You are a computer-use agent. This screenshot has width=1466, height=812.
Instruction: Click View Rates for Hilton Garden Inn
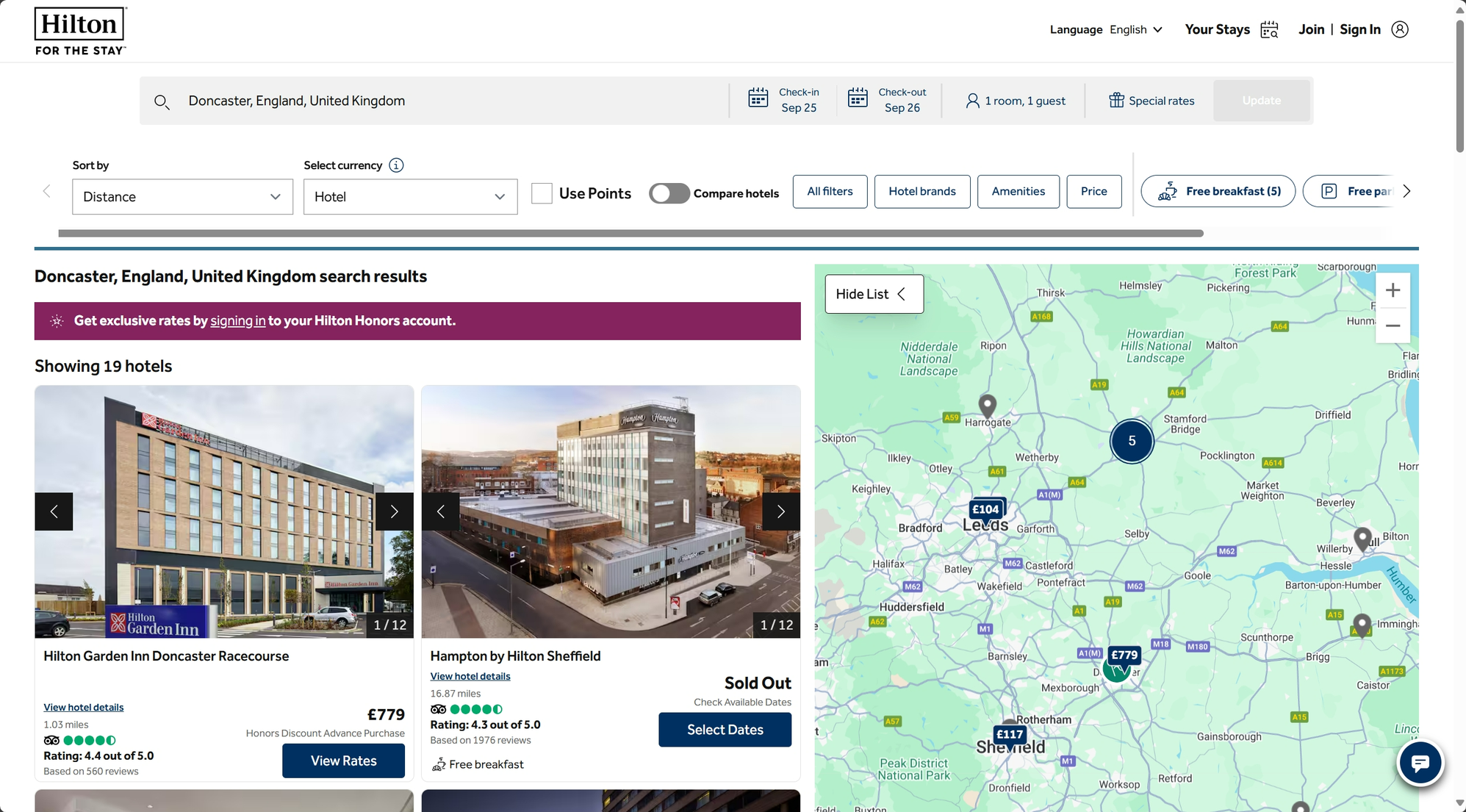[x=343, y=761]
